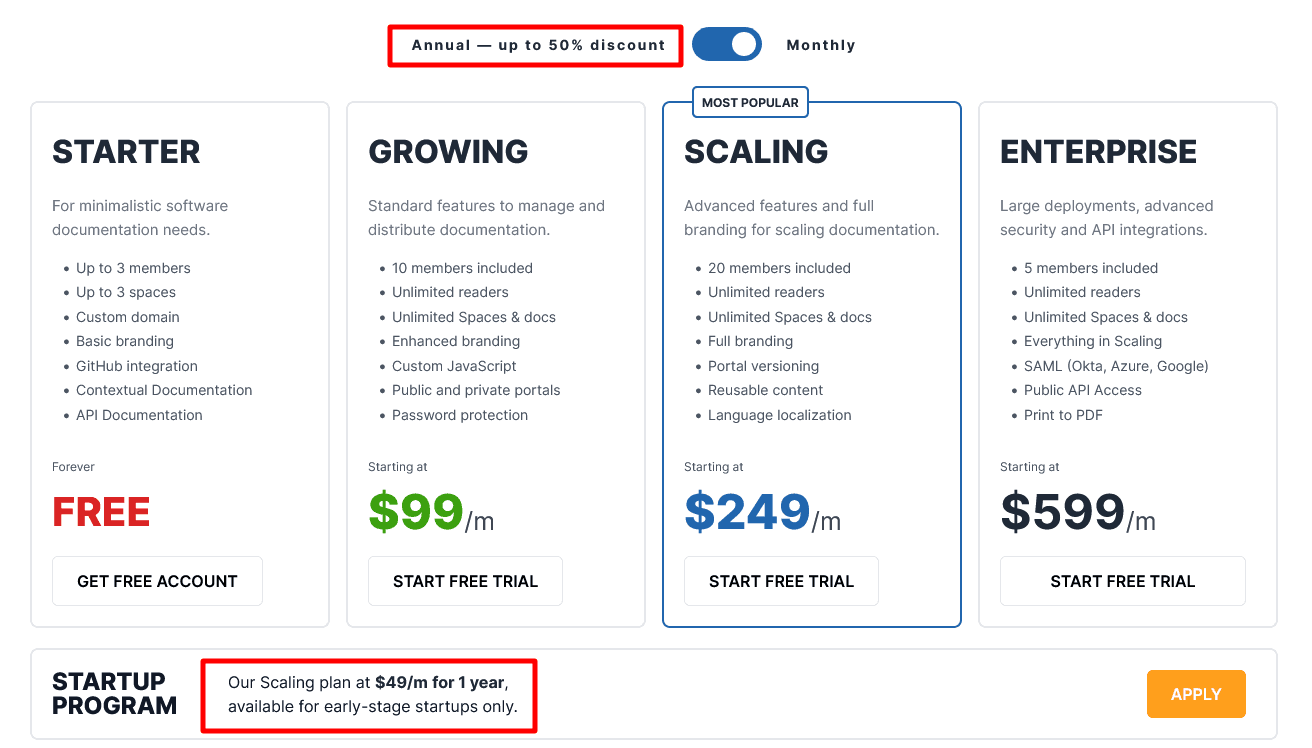The width and height of the screenshot is (1312, 748).
Task: Click the MOST POPULAR badge
Action: coord(750,102)
